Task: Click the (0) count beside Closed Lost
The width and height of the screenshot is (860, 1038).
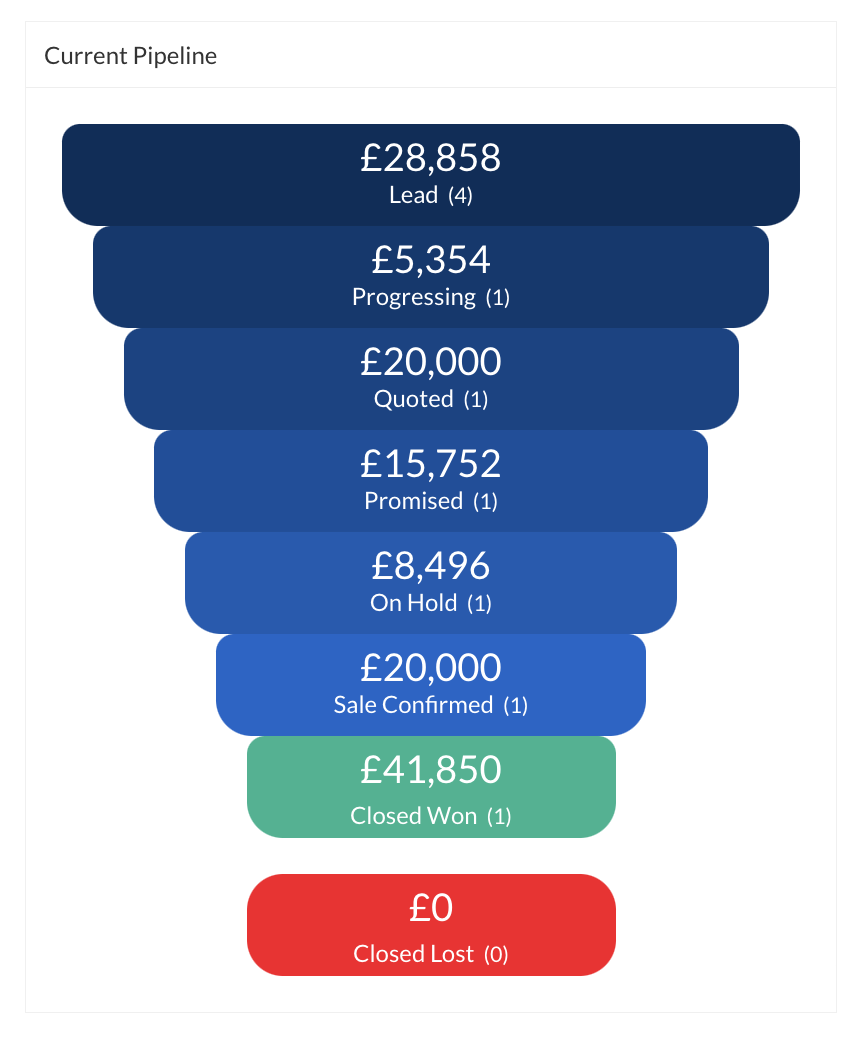Action: [x=496, y=955]
